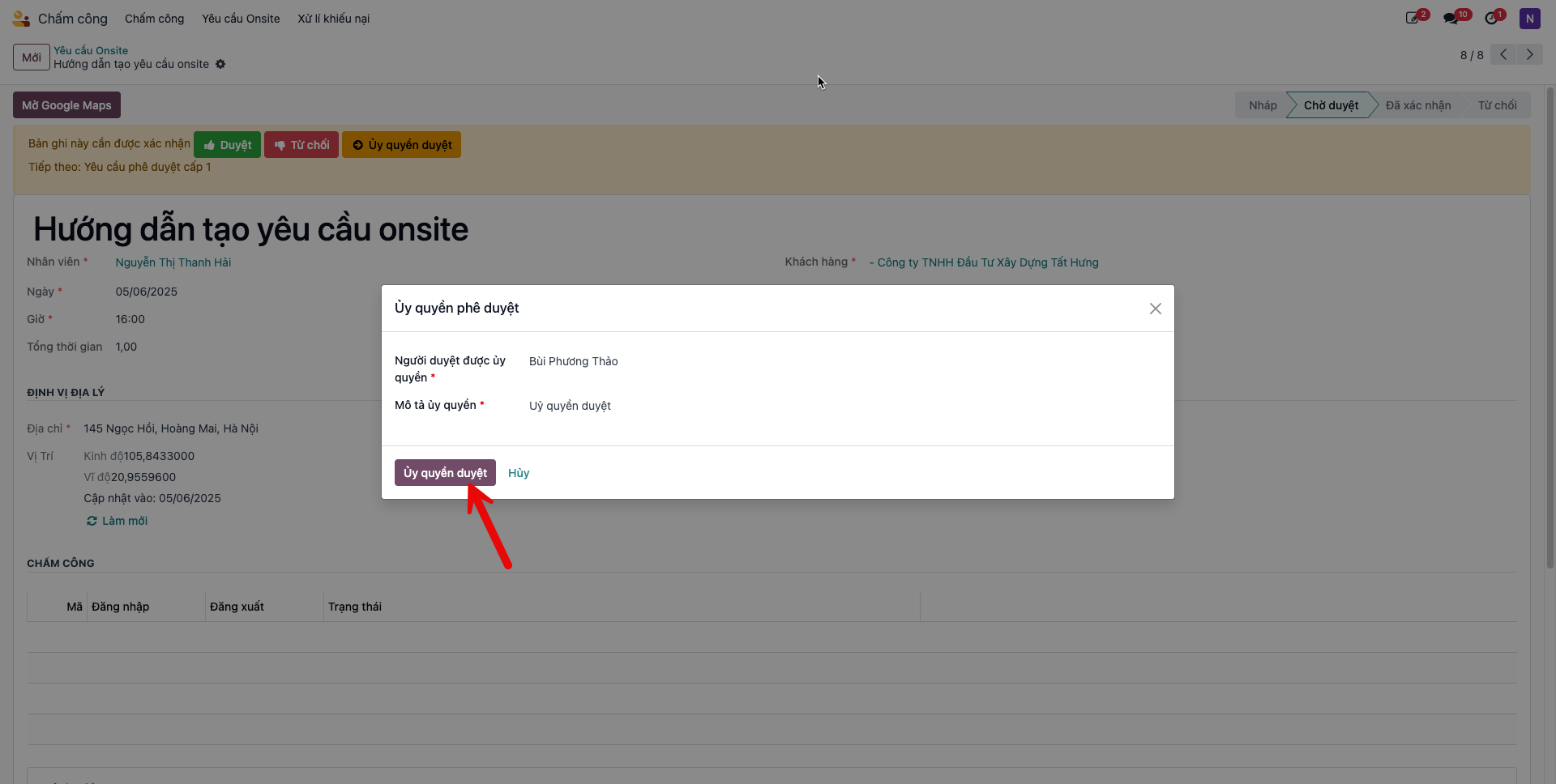Go to the previous record arrow
This screenshot has width=1556, height=784.
1503,54
